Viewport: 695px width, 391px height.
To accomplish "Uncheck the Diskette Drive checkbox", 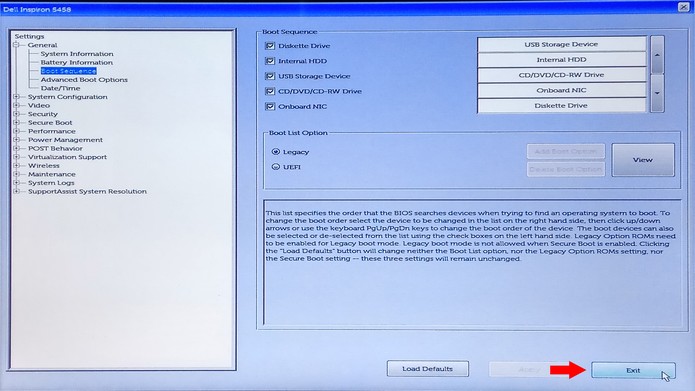I will click(269, 46).
